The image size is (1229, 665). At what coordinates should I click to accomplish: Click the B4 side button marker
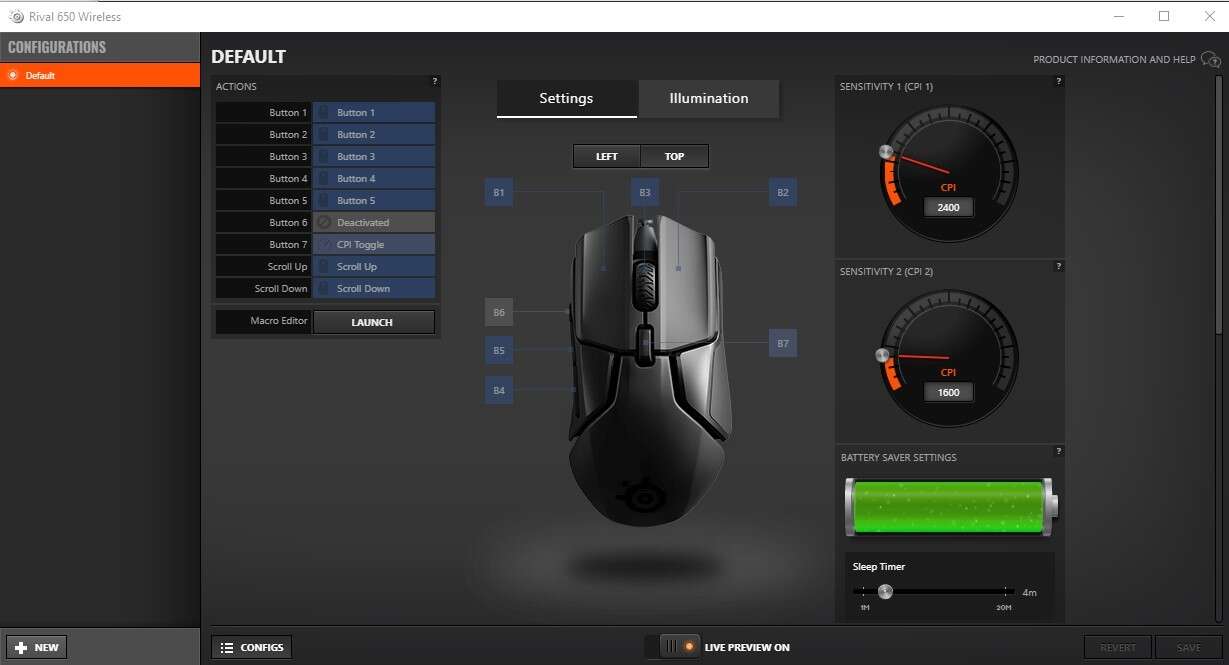tap(498, 390)
